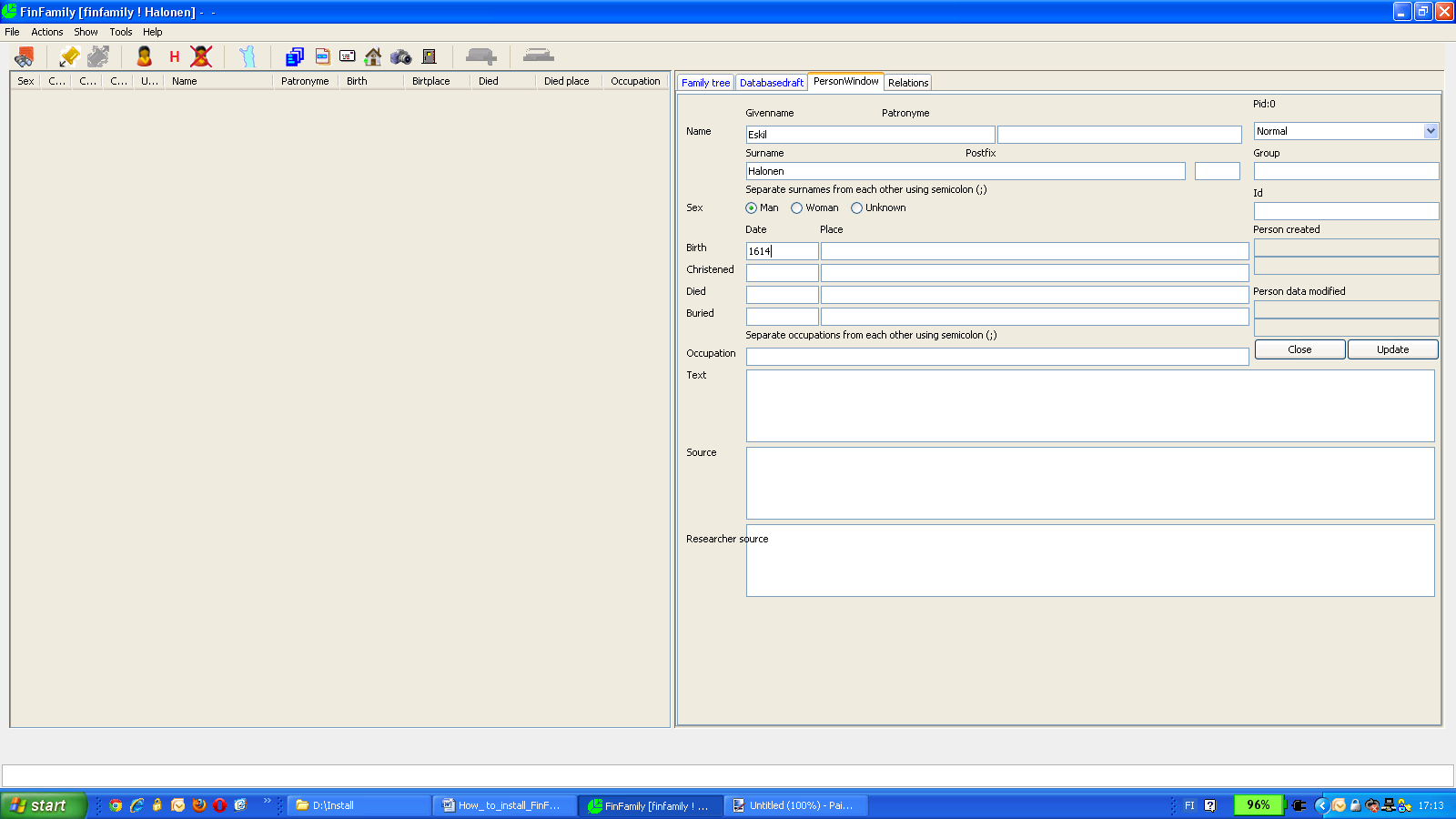Open the File menu
Image resolution: width=1456 pixels, height=819 pixels.
click(12, 32)
